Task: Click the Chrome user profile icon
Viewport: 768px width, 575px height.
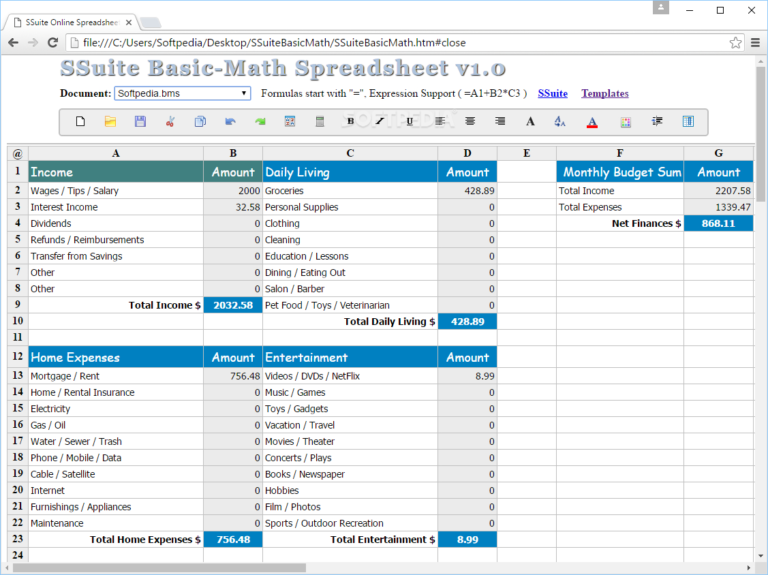Action: click(661, 7)
